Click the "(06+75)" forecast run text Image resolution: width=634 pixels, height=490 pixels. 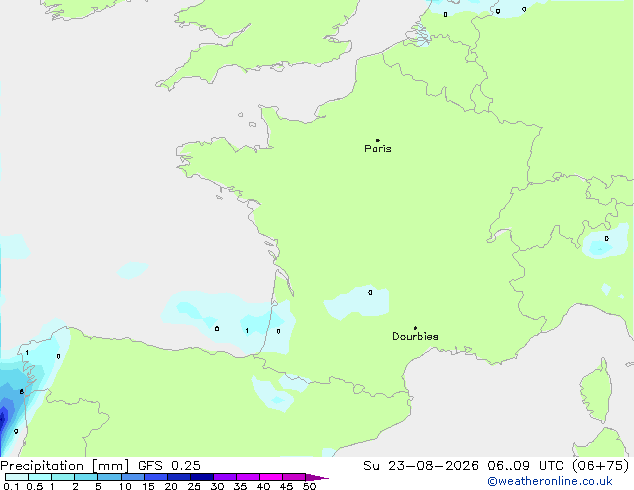click(601, 466)
